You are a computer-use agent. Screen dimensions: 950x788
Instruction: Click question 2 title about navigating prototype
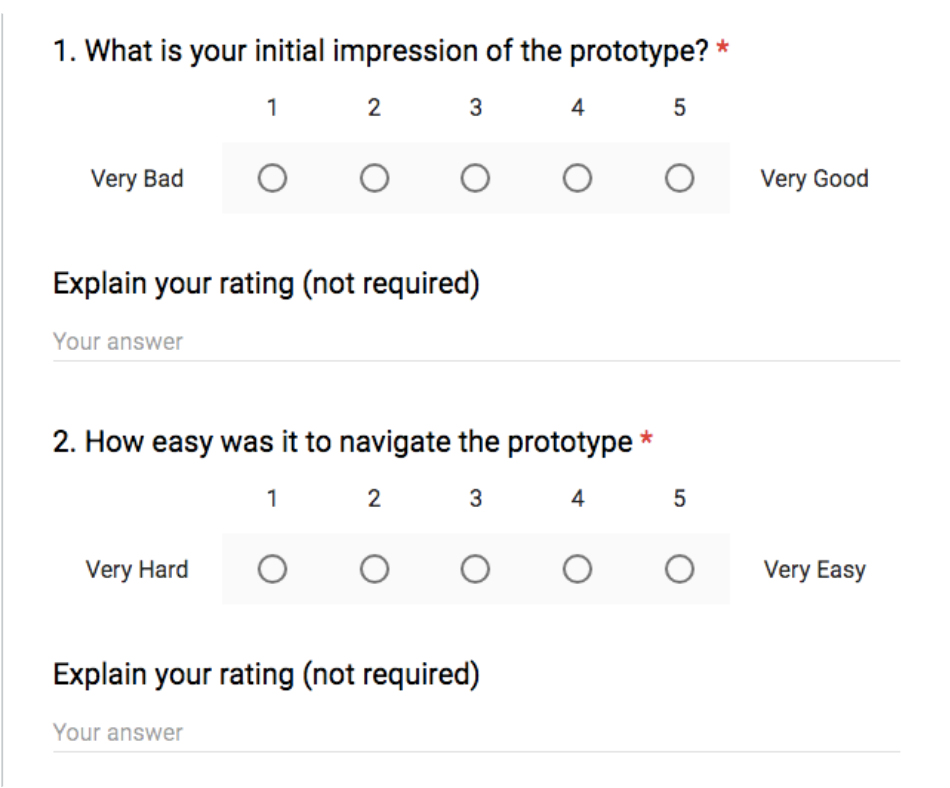tap(342, 442)
